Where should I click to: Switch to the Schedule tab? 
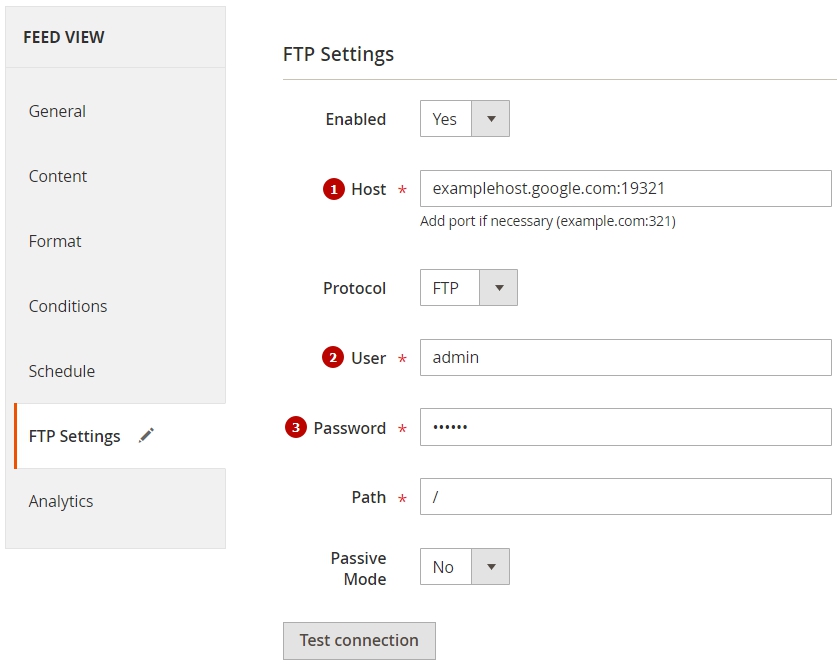point(62,371)
